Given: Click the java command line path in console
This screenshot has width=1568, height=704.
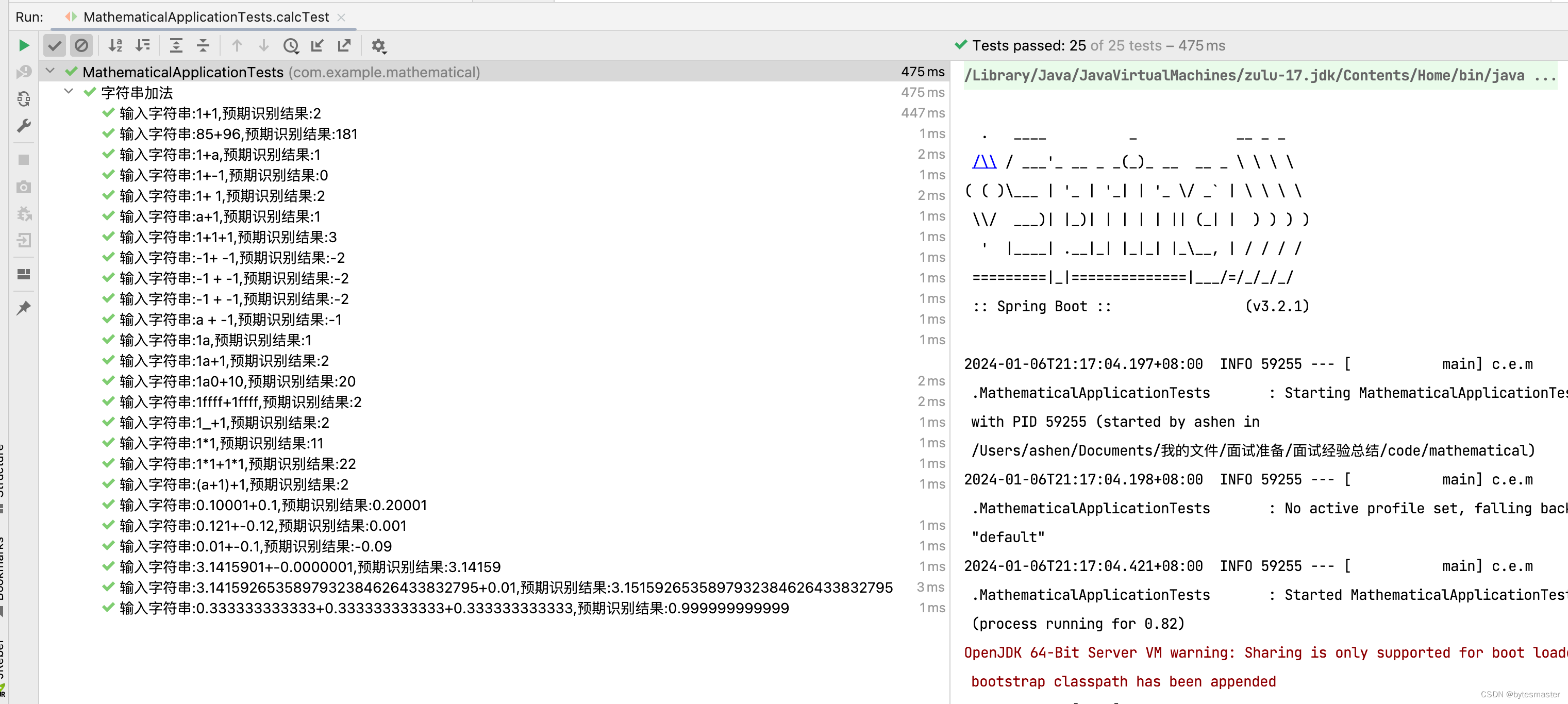Looking at the screenshot, I should click(x=1260, y=75).
